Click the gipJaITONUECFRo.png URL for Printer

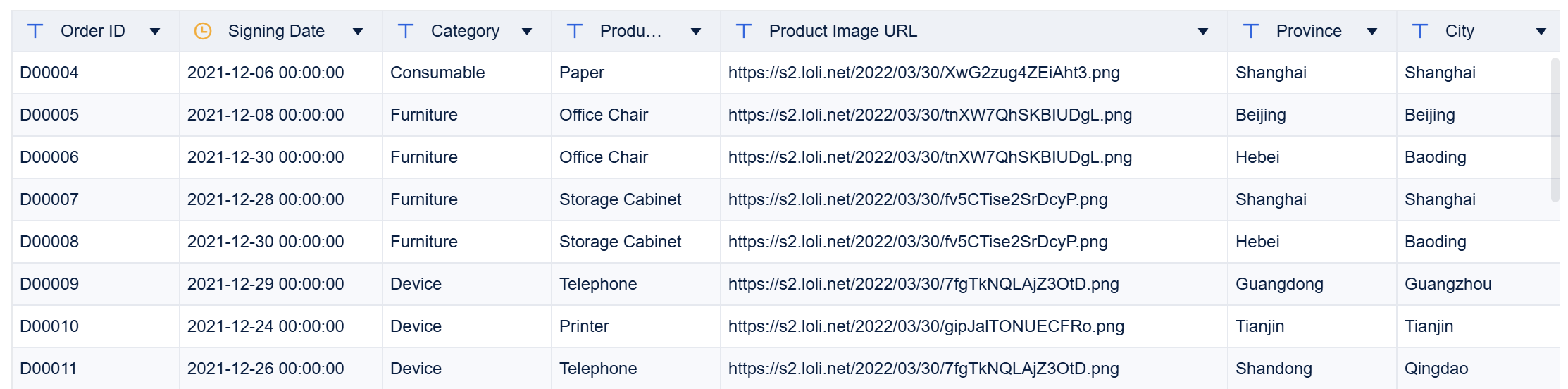926,326
